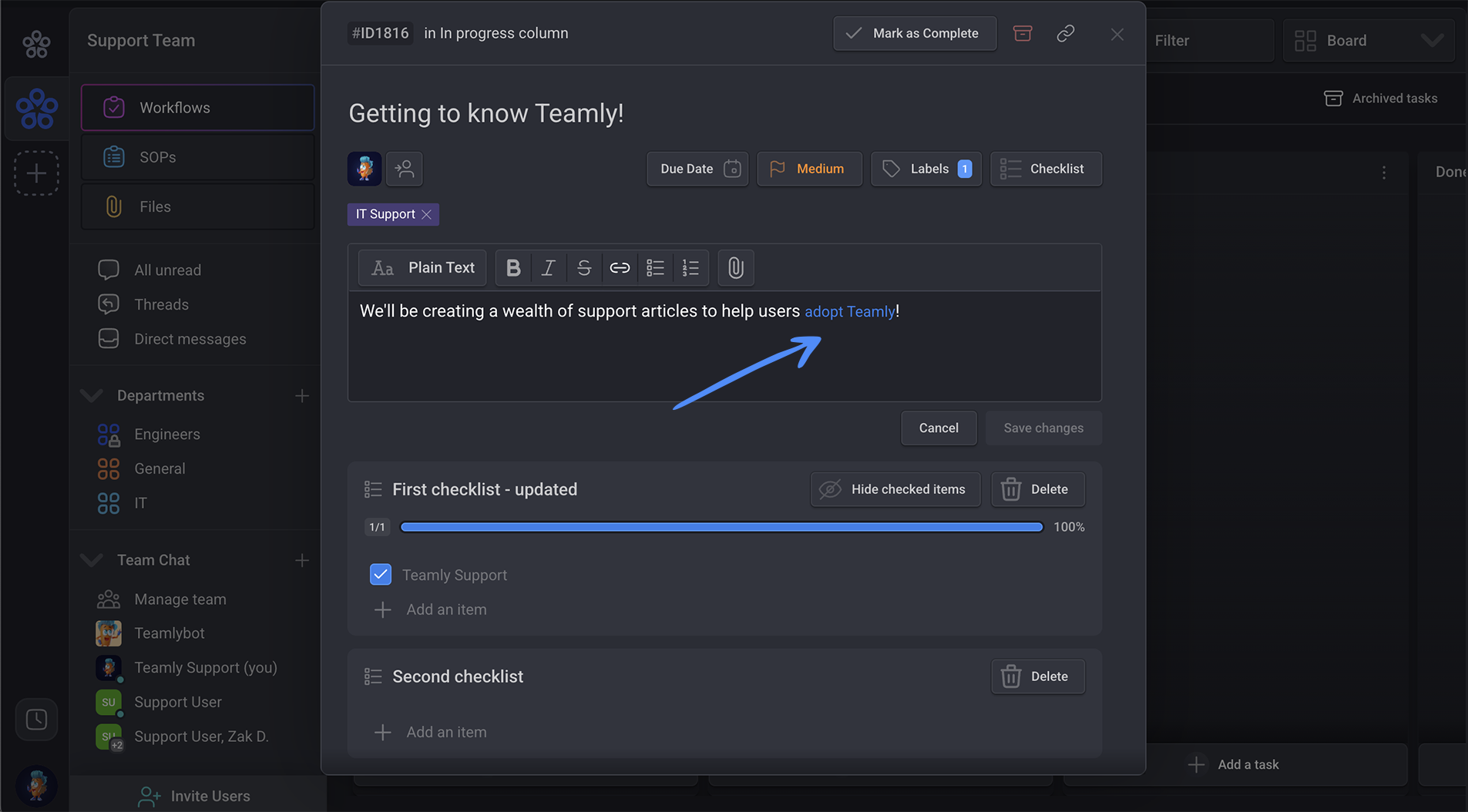
Task: Add a new department with plus icon
Action: [x=302, y=395]
